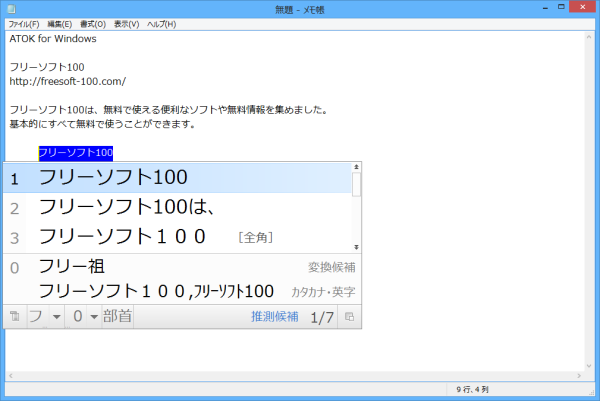Viewport: 600px width, 401px height.
Task: Click the candidate window expand icon
Action: (349, 317)
